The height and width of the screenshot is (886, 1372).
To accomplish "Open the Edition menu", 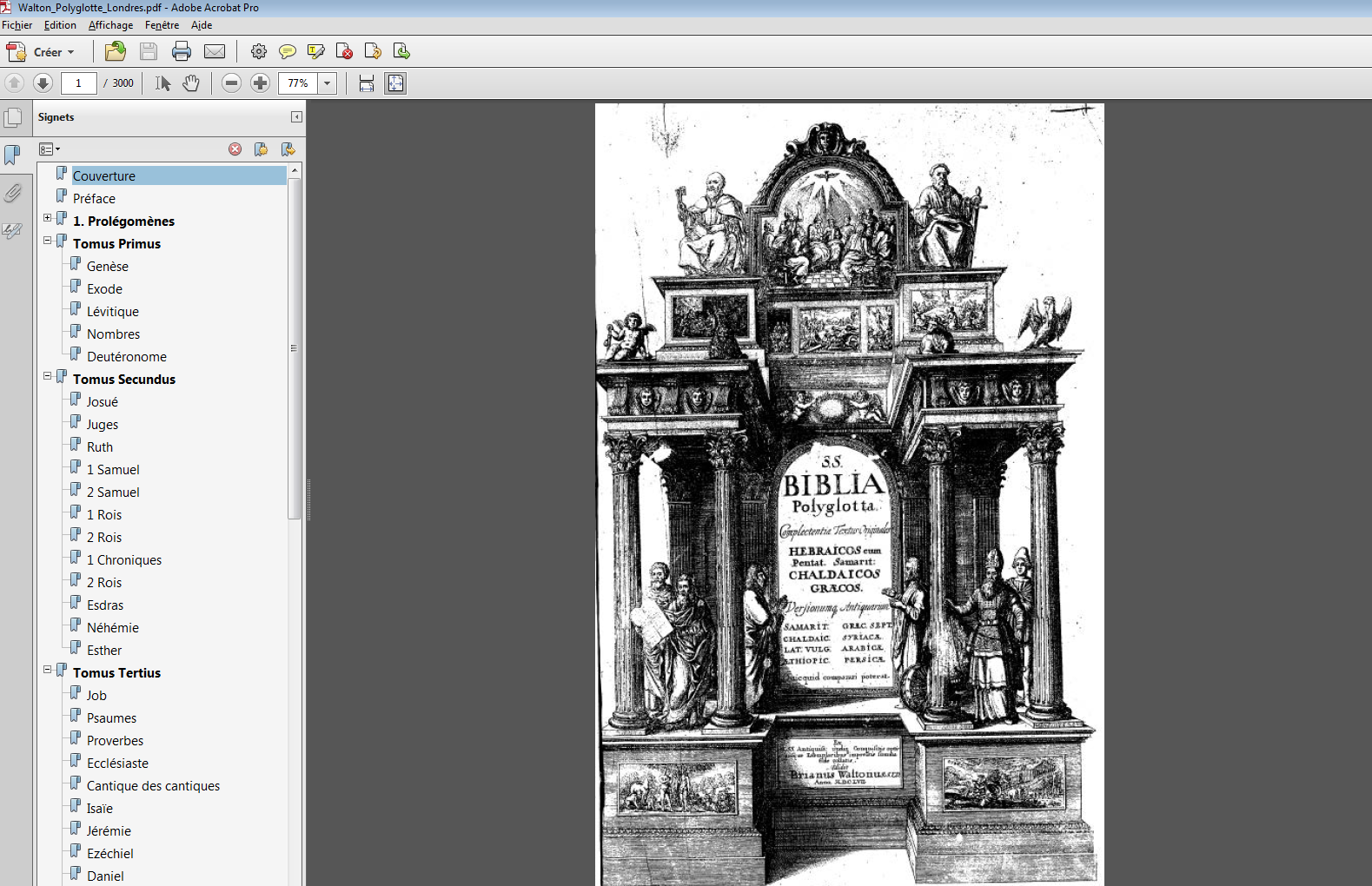I will (x=60, y=25).
